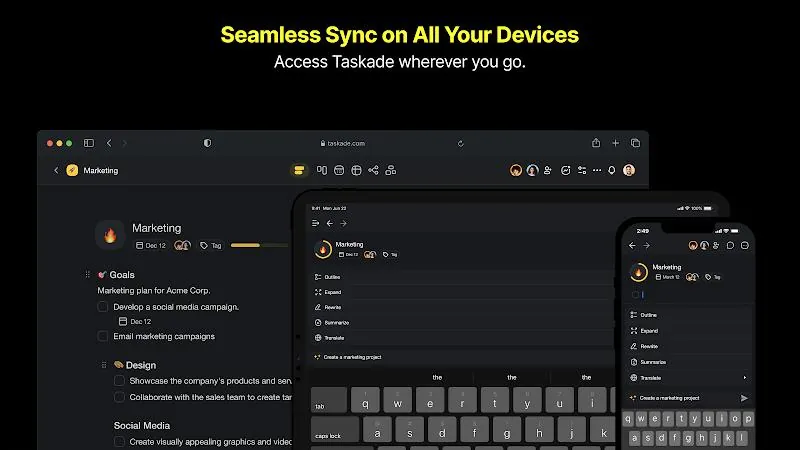This screenshot has height=450, width=800.
Task: Click the 'Social Media' heading text
Action: [142, 426]
